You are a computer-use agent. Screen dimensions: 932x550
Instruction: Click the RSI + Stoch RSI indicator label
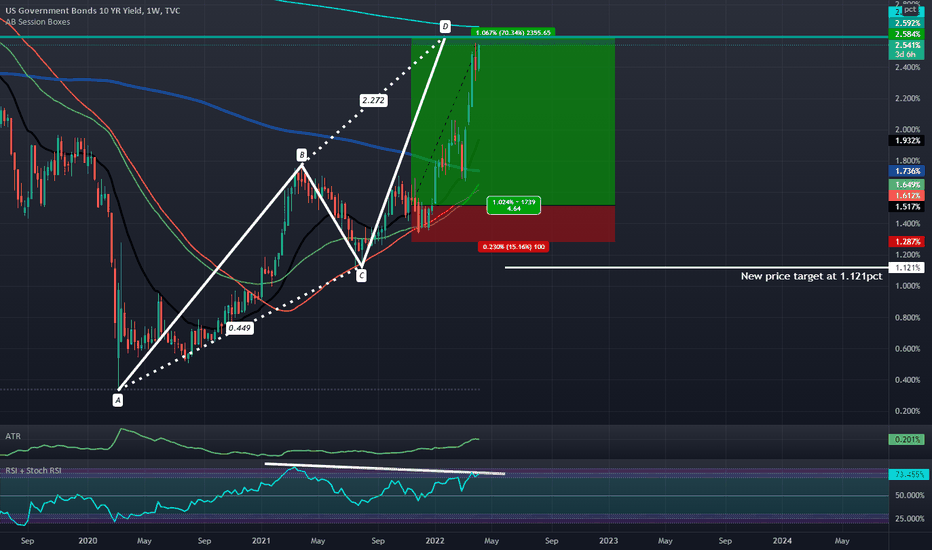click(x=33, y=470)
